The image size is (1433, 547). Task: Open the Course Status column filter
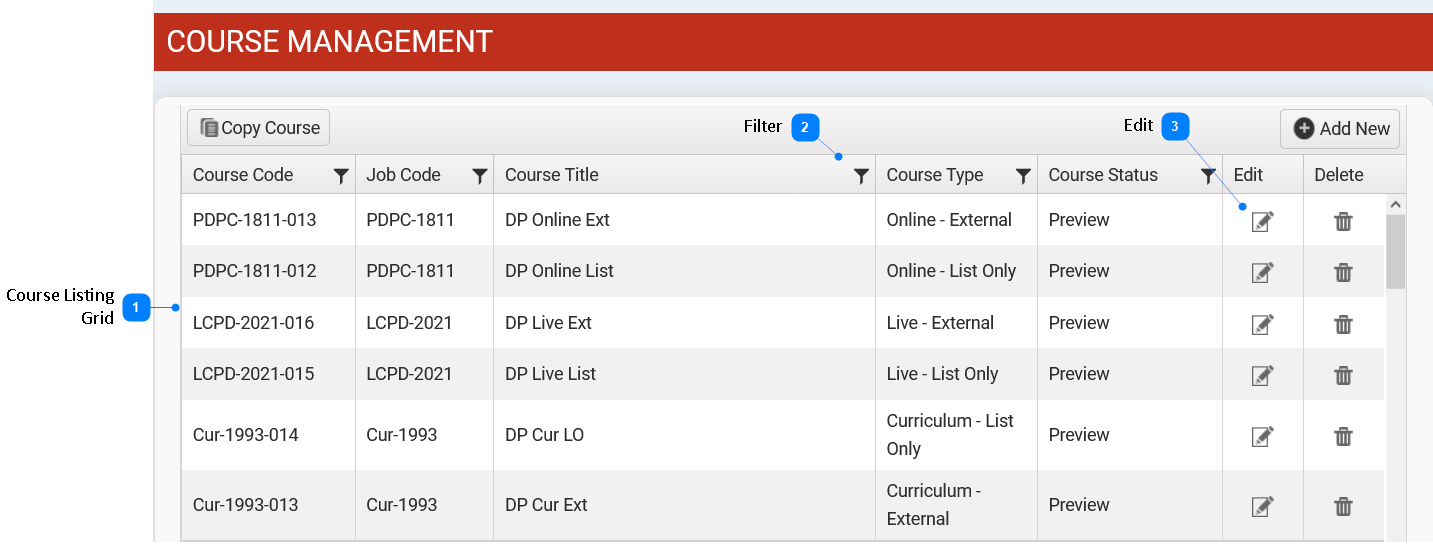coord(1208,176)
